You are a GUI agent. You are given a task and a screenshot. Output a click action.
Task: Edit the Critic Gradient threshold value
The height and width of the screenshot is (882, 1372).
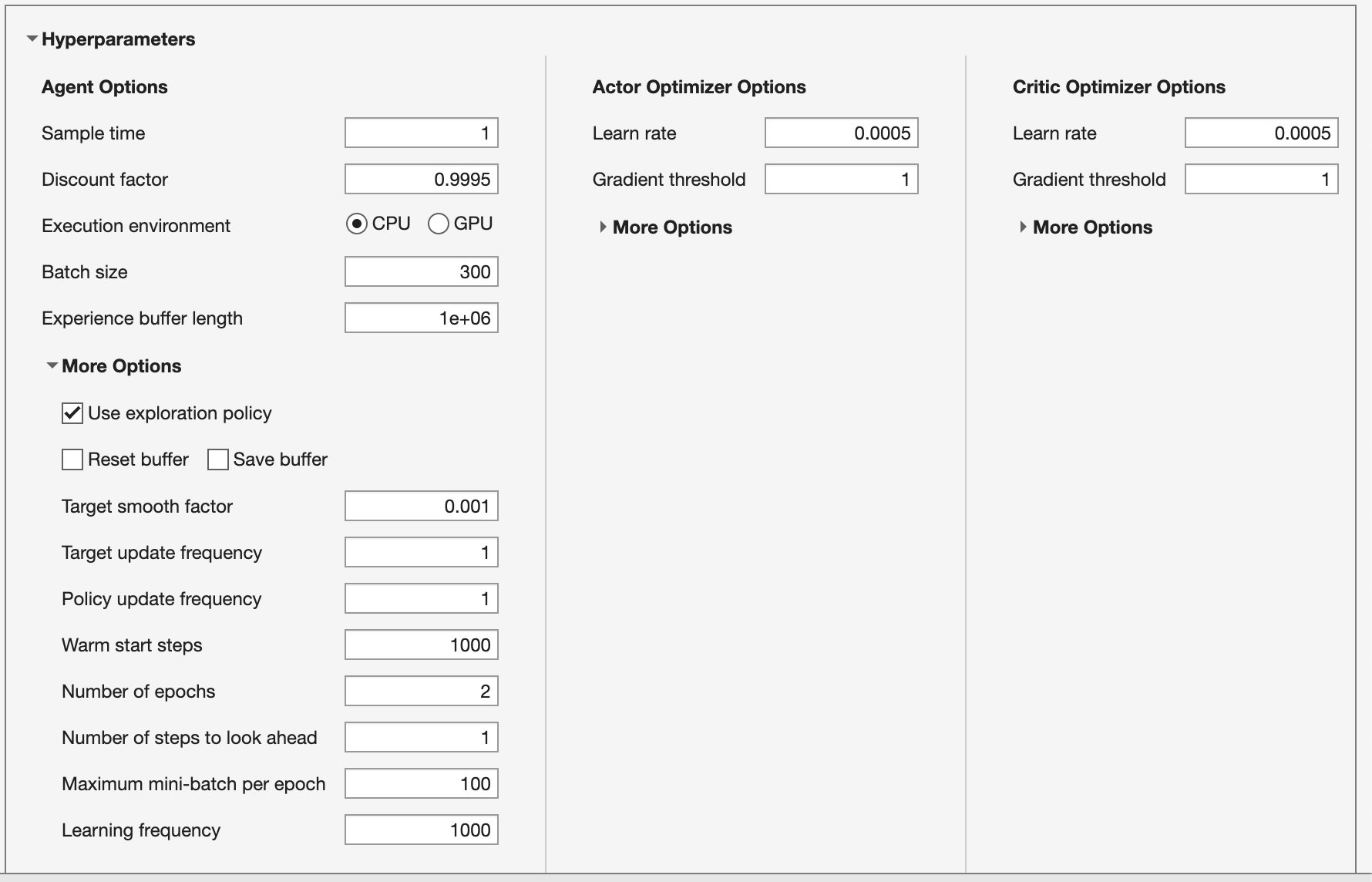(1259, 178)
